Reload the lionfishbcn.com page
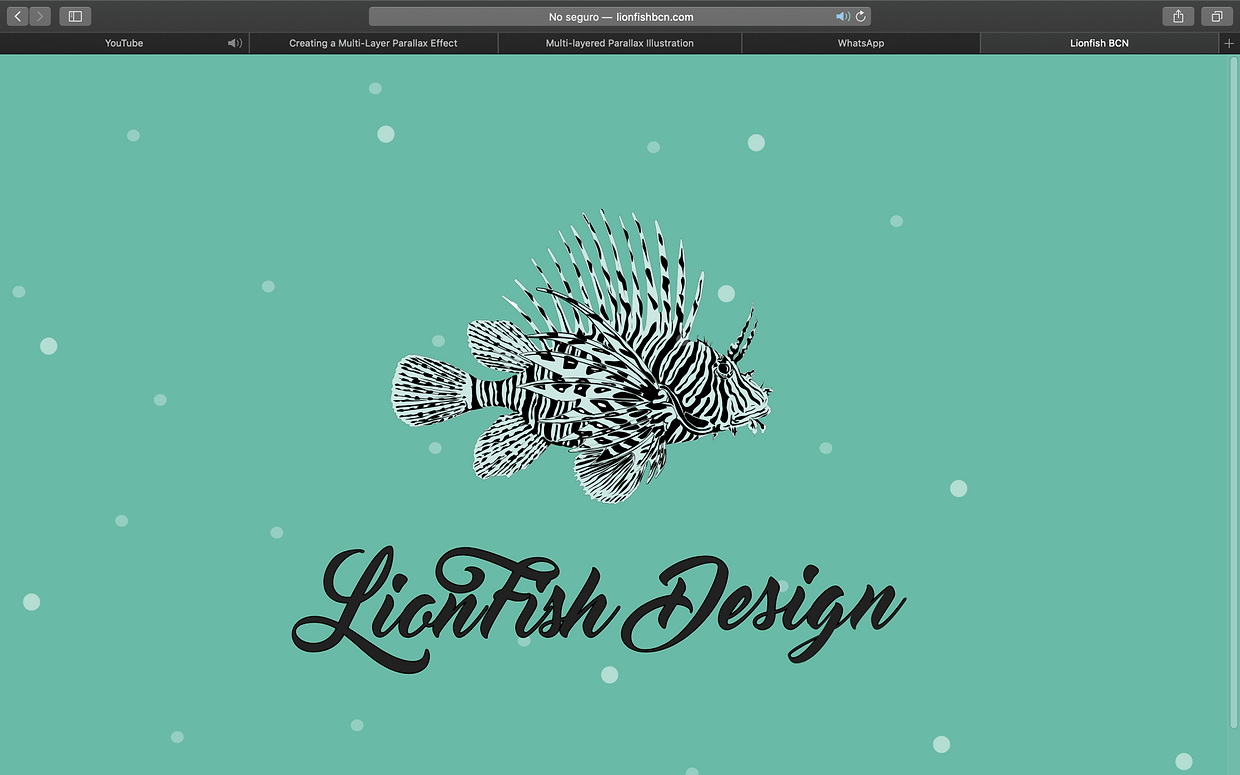The width and height of the screenshot is (1240, 775). [861, 16]
